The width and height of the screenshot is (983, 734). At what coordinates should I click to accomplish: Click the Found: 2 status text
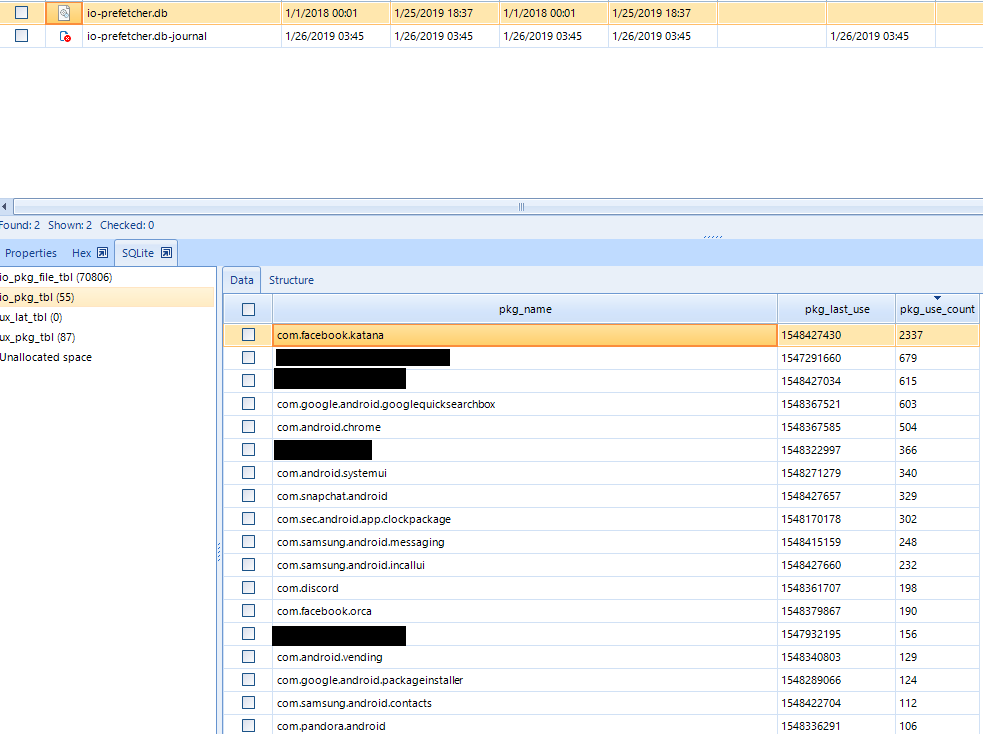point(19,225)
